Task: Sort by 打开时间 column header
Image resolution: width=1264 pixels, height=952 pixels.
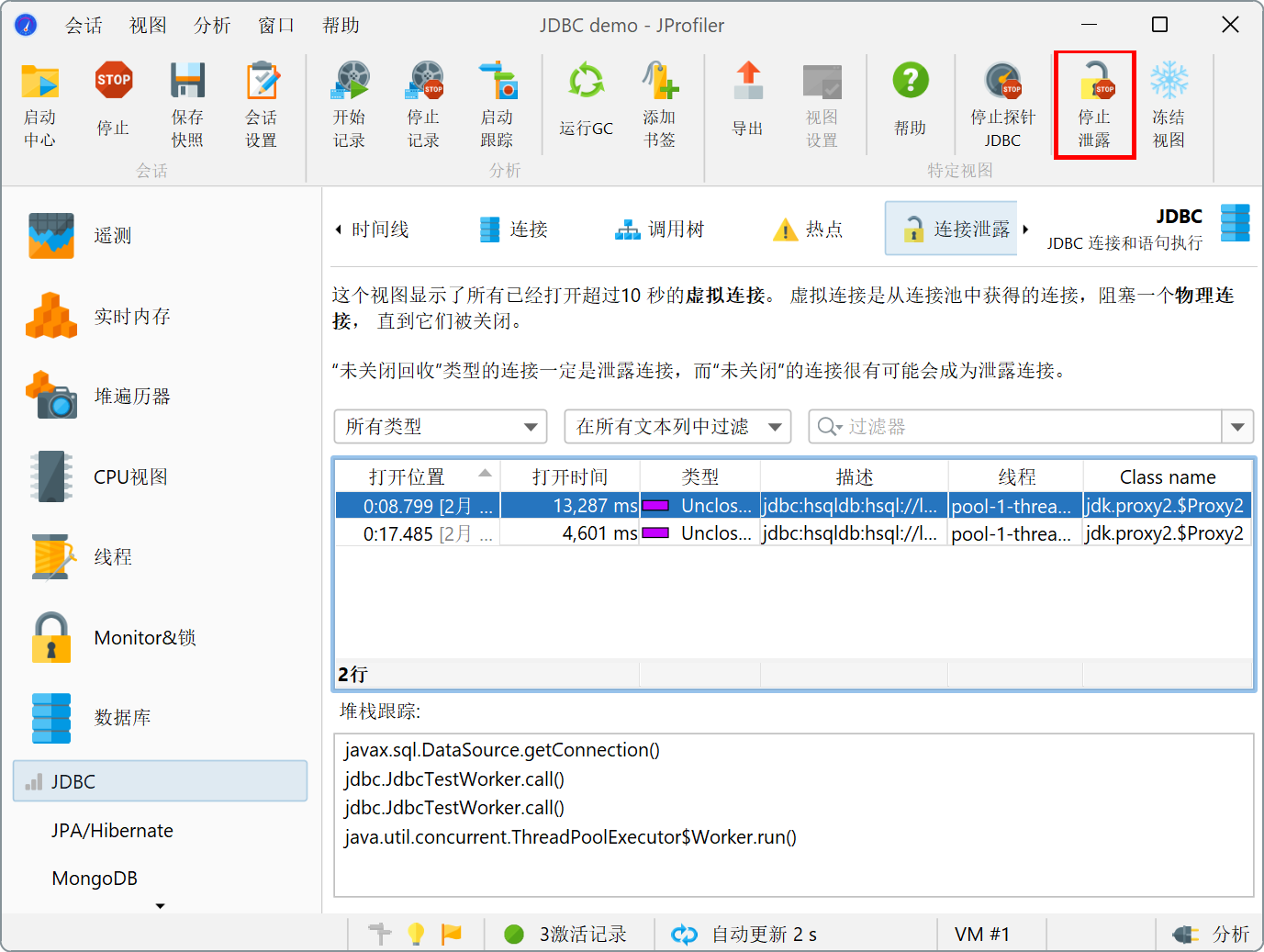Action: [570, 477]
